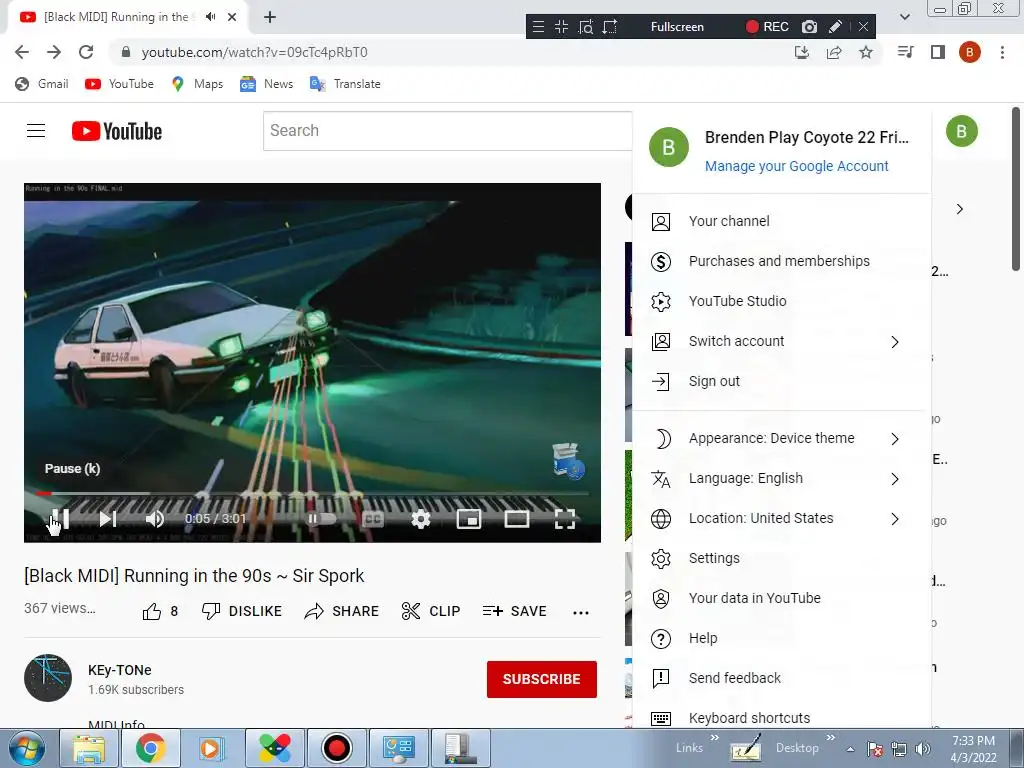Open Manage your Google Account link
Screen dimensions: 1024x768
point(796,166)
